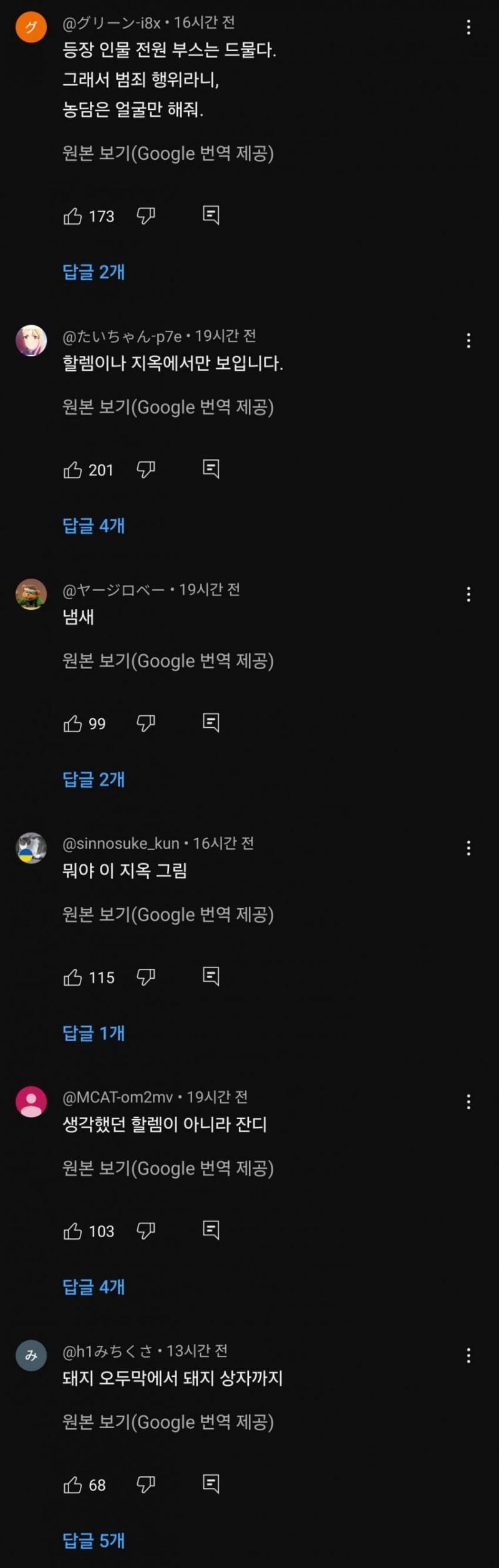Like the comment by @グリーン-i8x
Image resolution: width=499 pixels, height=1568 pixels.
73,216
